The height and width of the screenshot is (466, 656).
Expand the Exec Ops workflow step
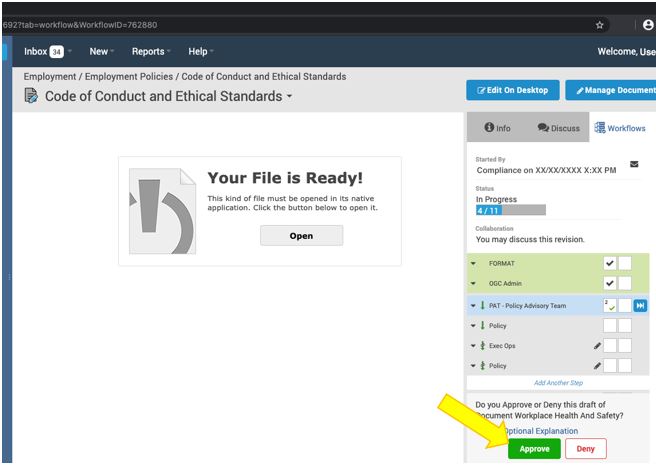tap(473, 346)
